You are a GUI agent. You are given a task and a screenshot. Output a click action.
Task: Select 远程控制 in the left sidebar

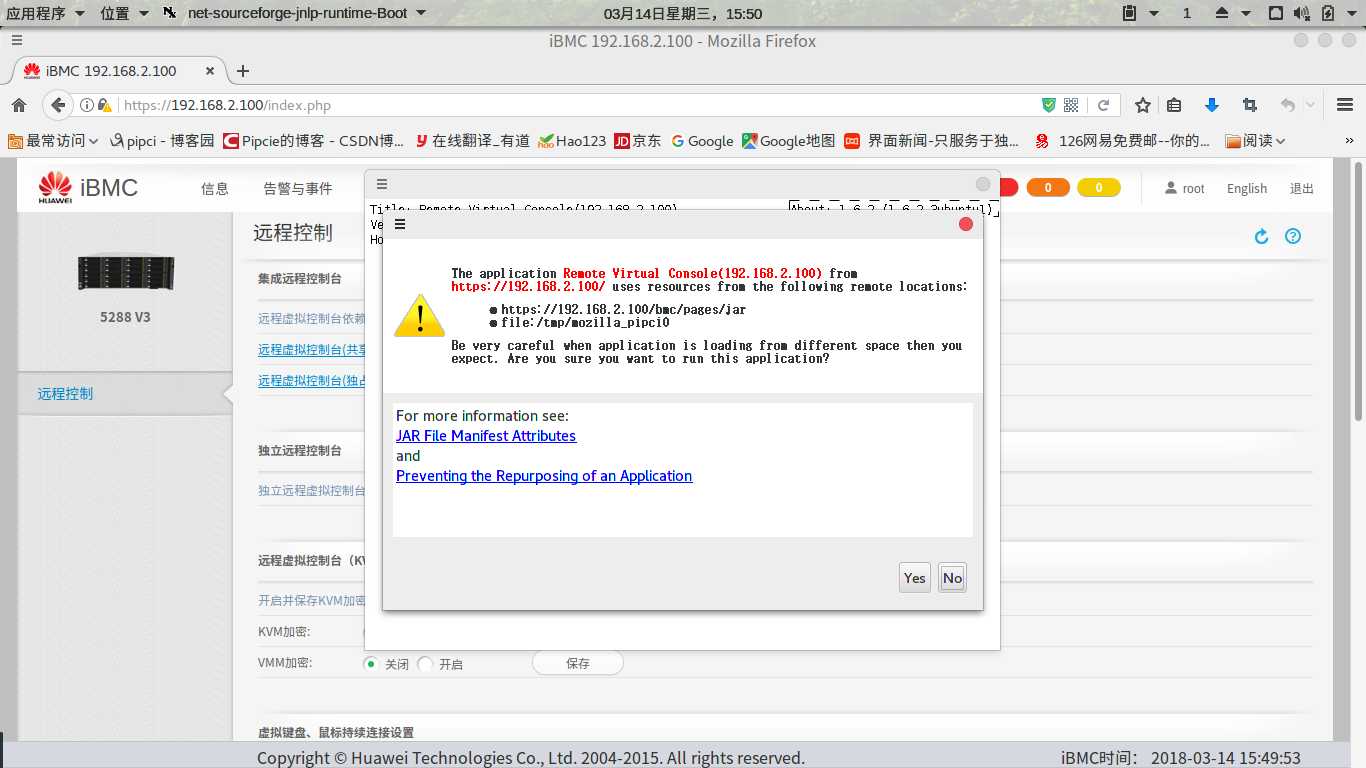point(65,393)
